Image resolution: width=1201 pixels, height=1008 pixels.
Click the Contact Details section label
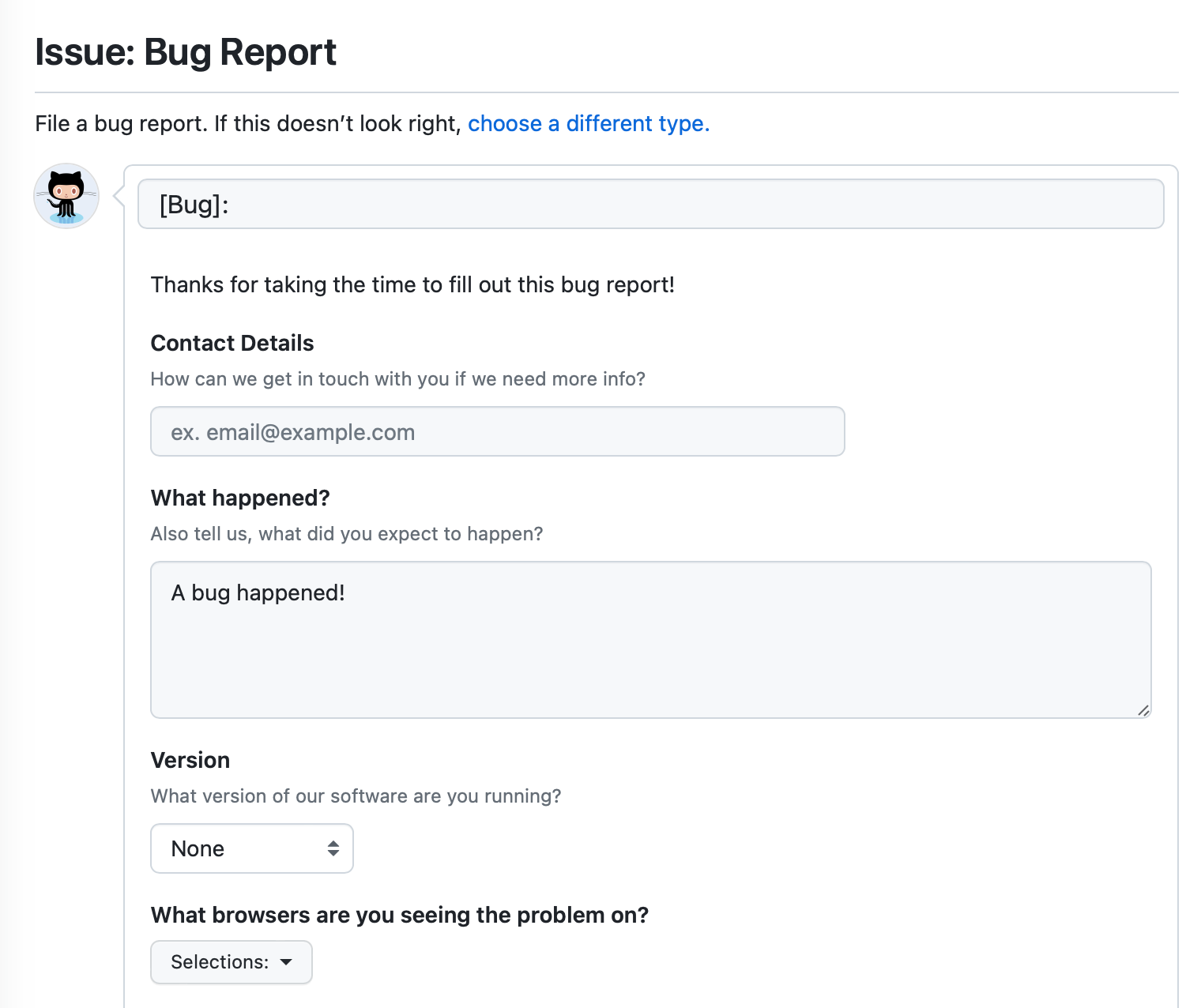click(x=232, y=343)
